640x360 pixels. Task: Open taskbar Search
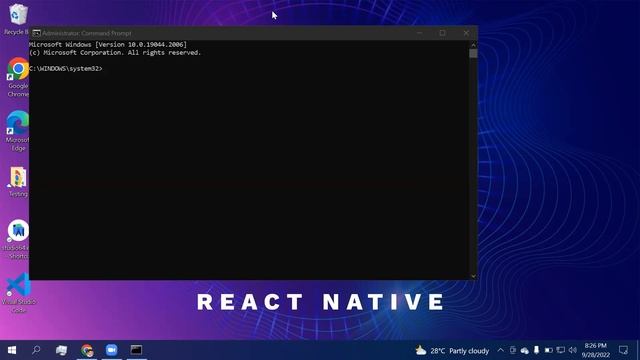pos(36,350)
